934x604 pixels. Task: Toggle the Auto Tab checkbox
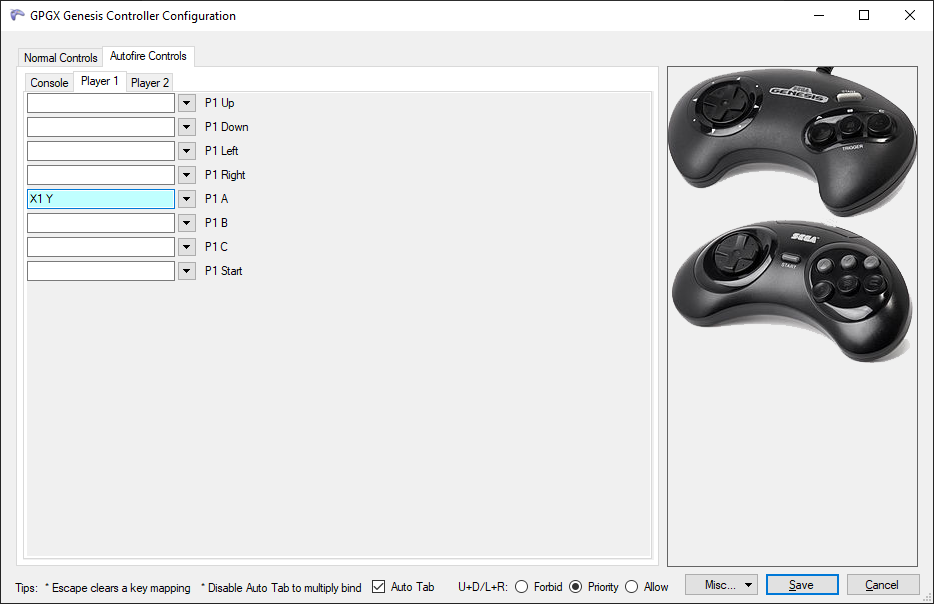[x=377, y=587]
